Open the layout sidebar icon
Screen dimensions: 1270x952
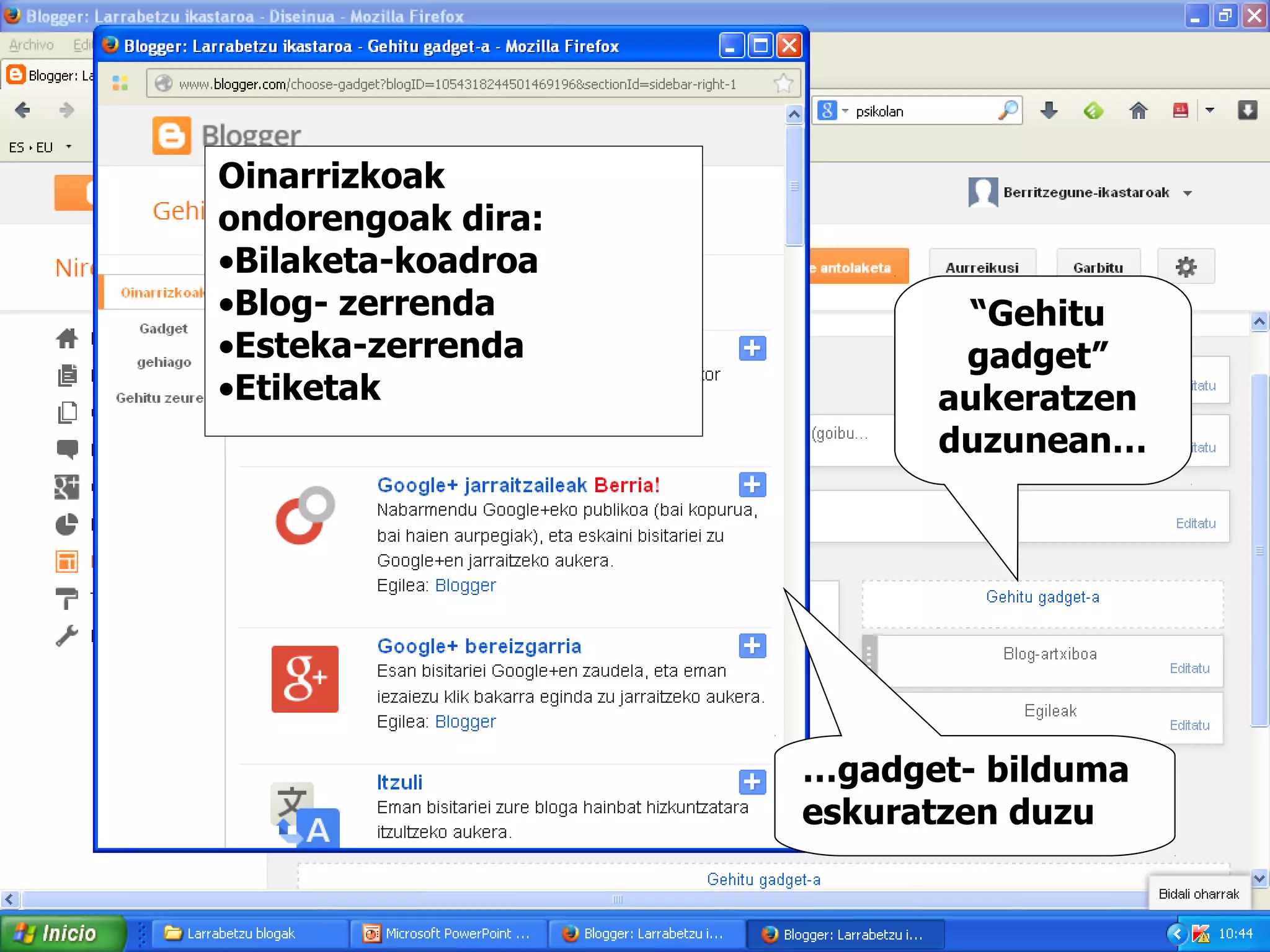[x=67, y=562]
